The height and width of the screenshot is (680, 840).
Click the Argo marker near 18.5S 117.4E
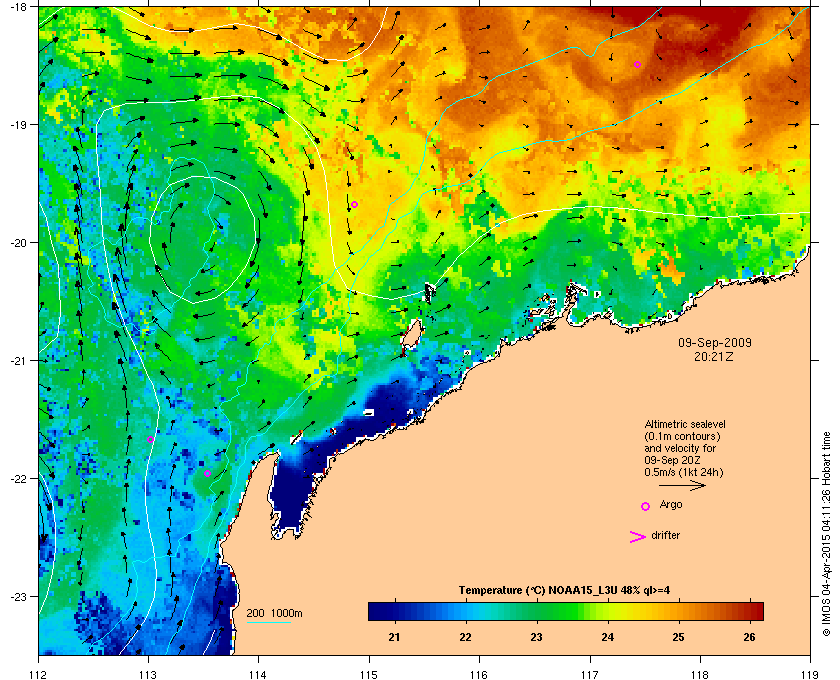click(638, 65)
